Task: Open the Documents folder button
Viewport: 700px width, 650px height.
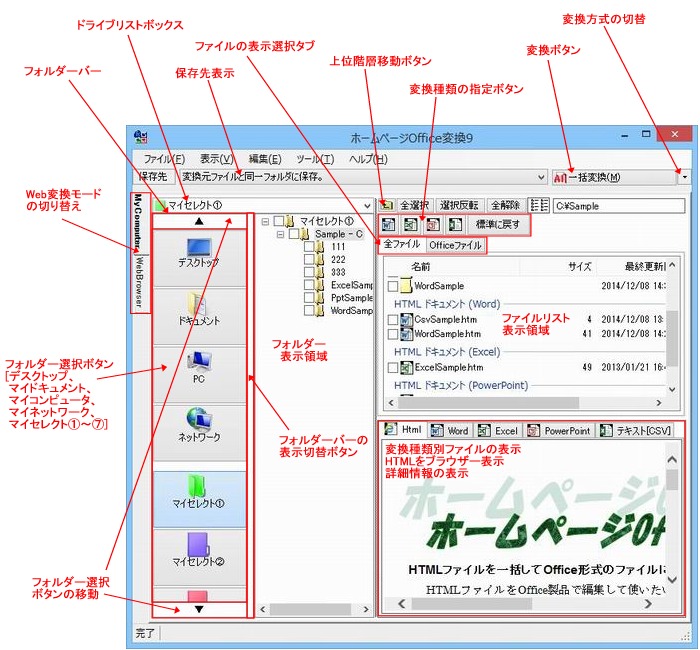Action: click(199, 317)
